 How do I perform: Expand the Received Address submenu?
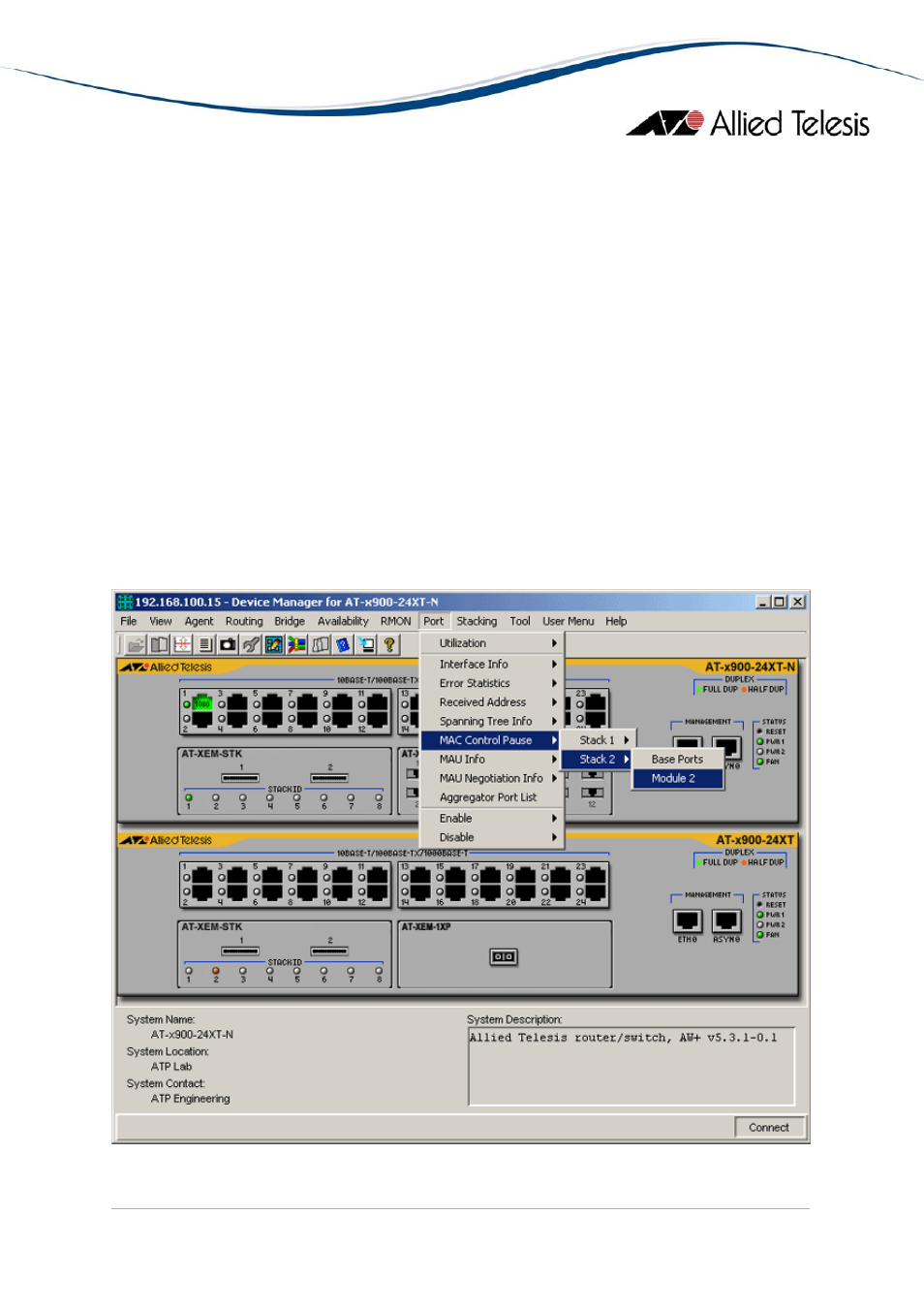(x=492, y=702)
